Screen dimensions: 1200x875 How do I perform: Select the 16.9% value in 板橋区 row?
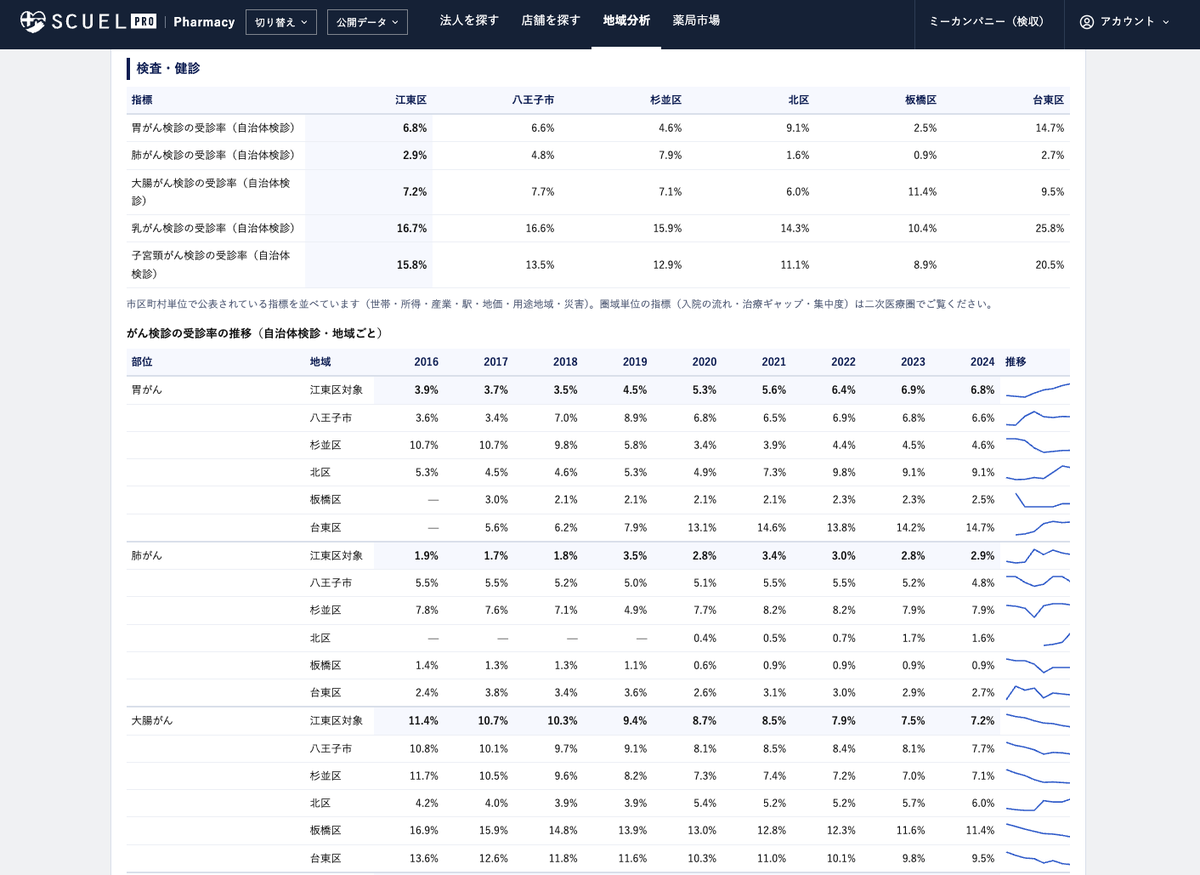coord(423,830)
